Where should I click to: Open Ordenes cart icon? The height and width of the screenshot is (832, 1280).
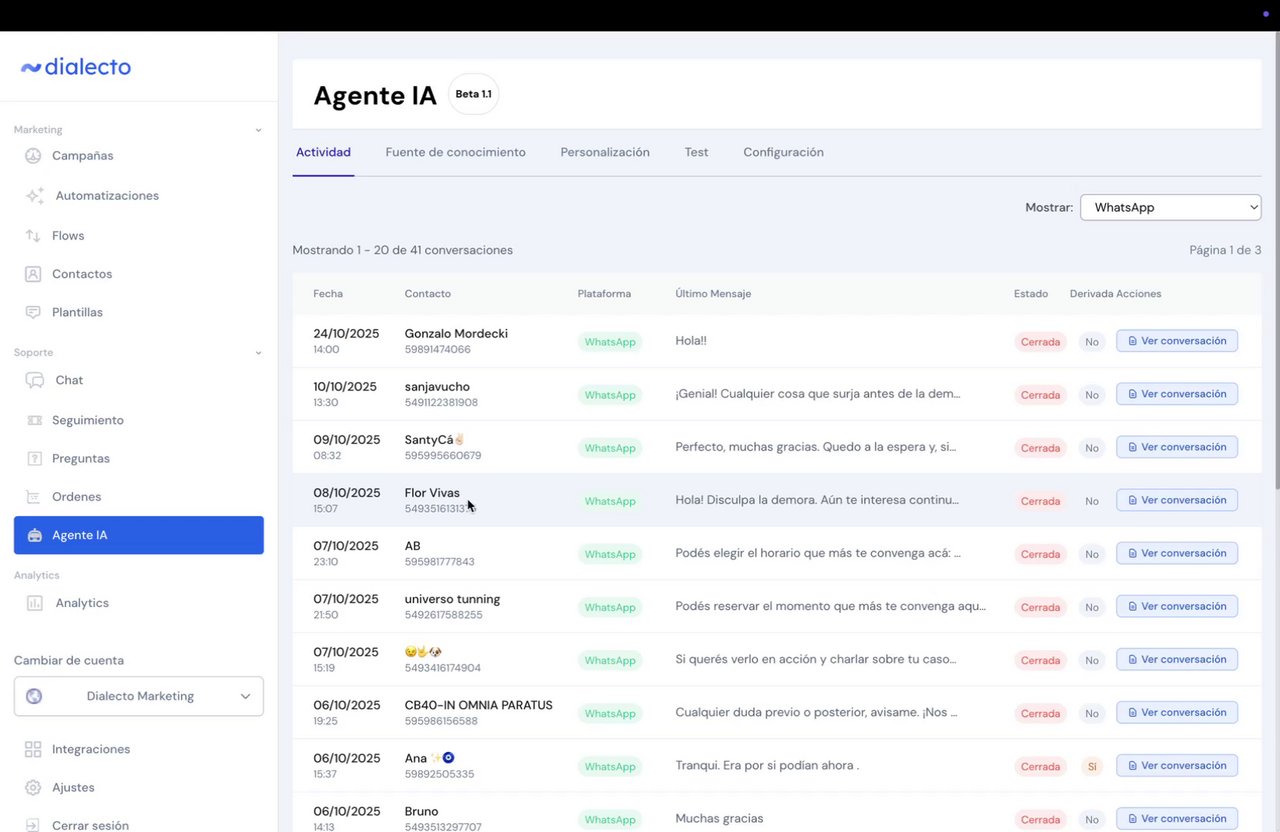34,497
